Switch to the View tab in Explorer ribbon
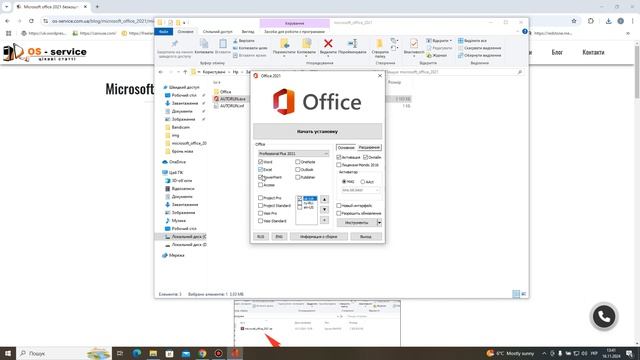The height and width of the screenshot is (360, 640). pyautogui.click(x=248, y=31)
